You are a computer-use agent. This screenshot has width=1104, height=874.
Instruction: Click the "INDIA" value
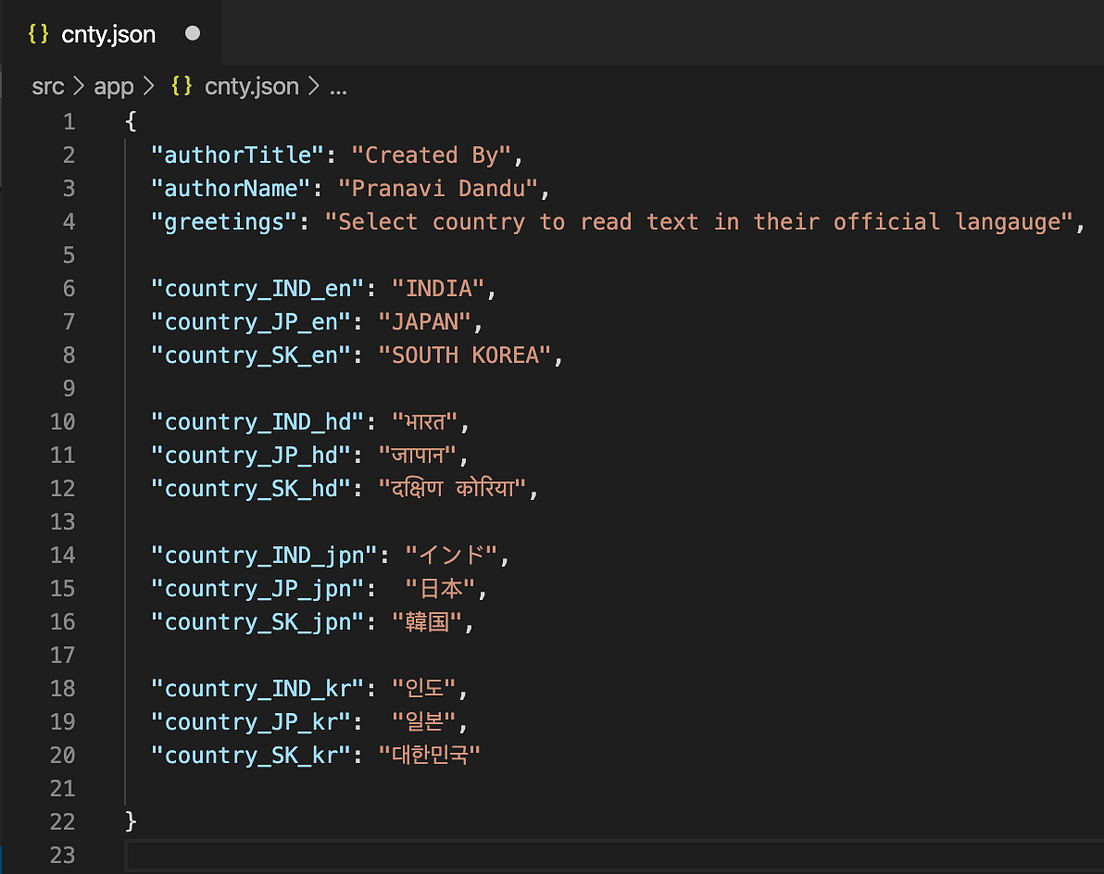tap(438, 289)
